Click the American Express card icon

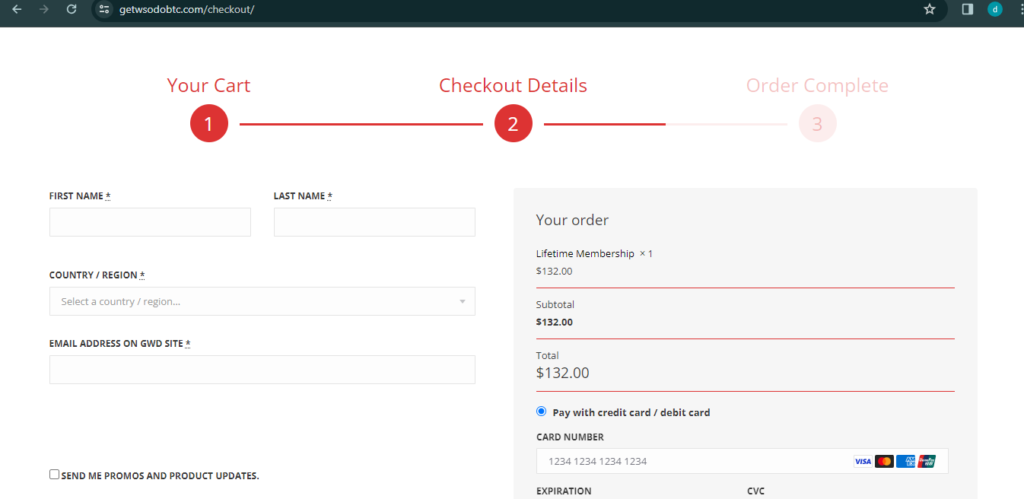coord(906,461)
